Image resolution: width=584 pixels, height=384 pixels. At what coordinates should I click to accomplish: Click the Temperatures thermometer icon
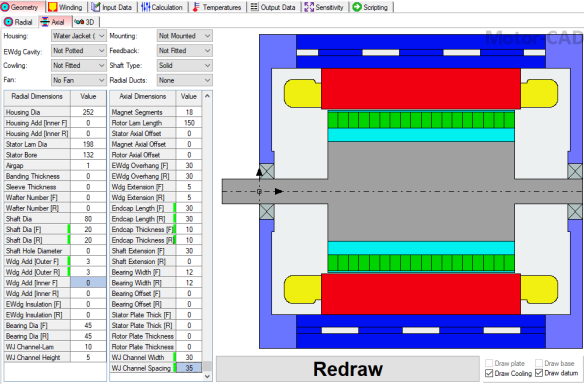(x=196, y=7)
